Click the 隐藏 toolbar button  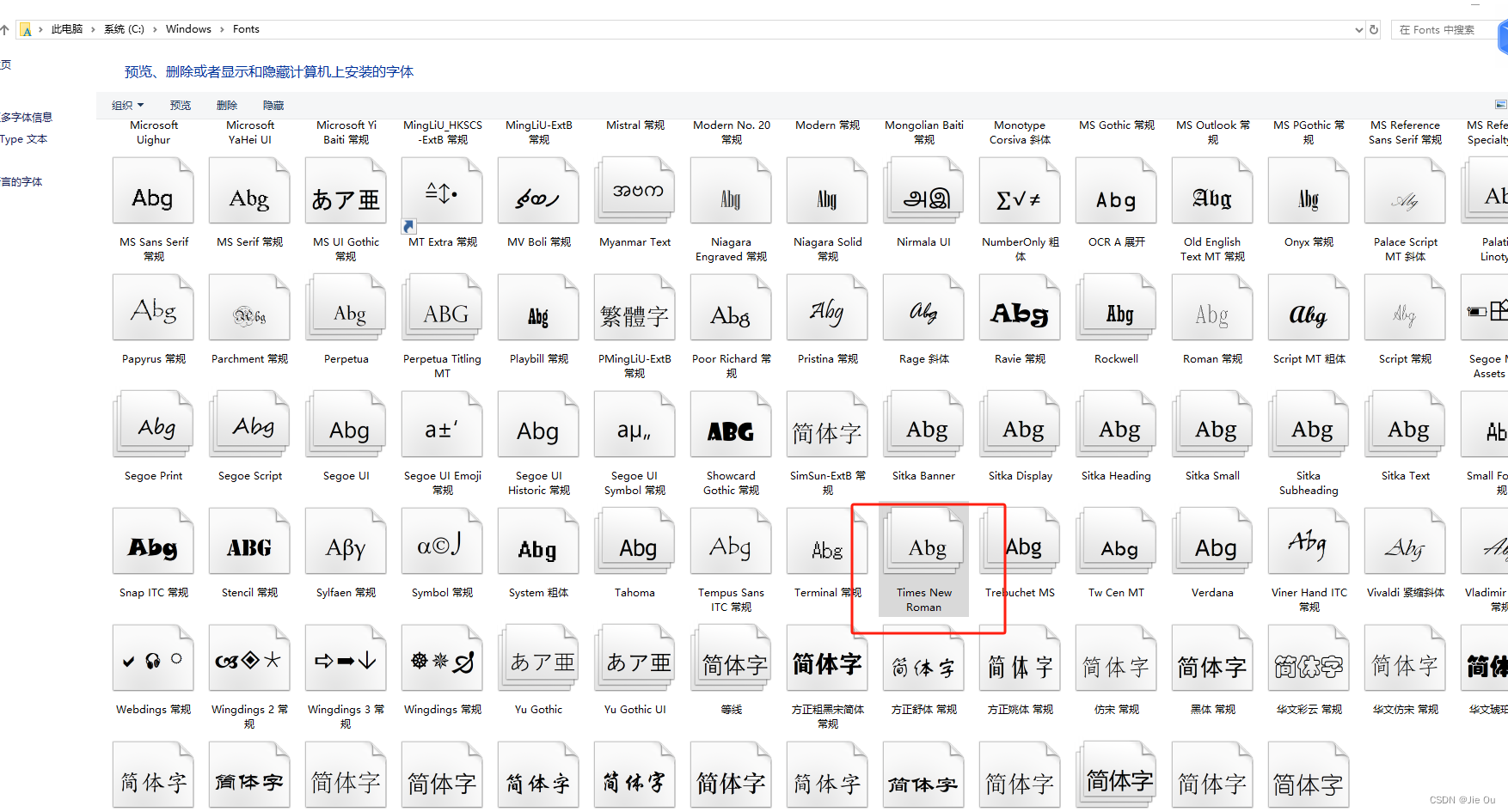273,106
